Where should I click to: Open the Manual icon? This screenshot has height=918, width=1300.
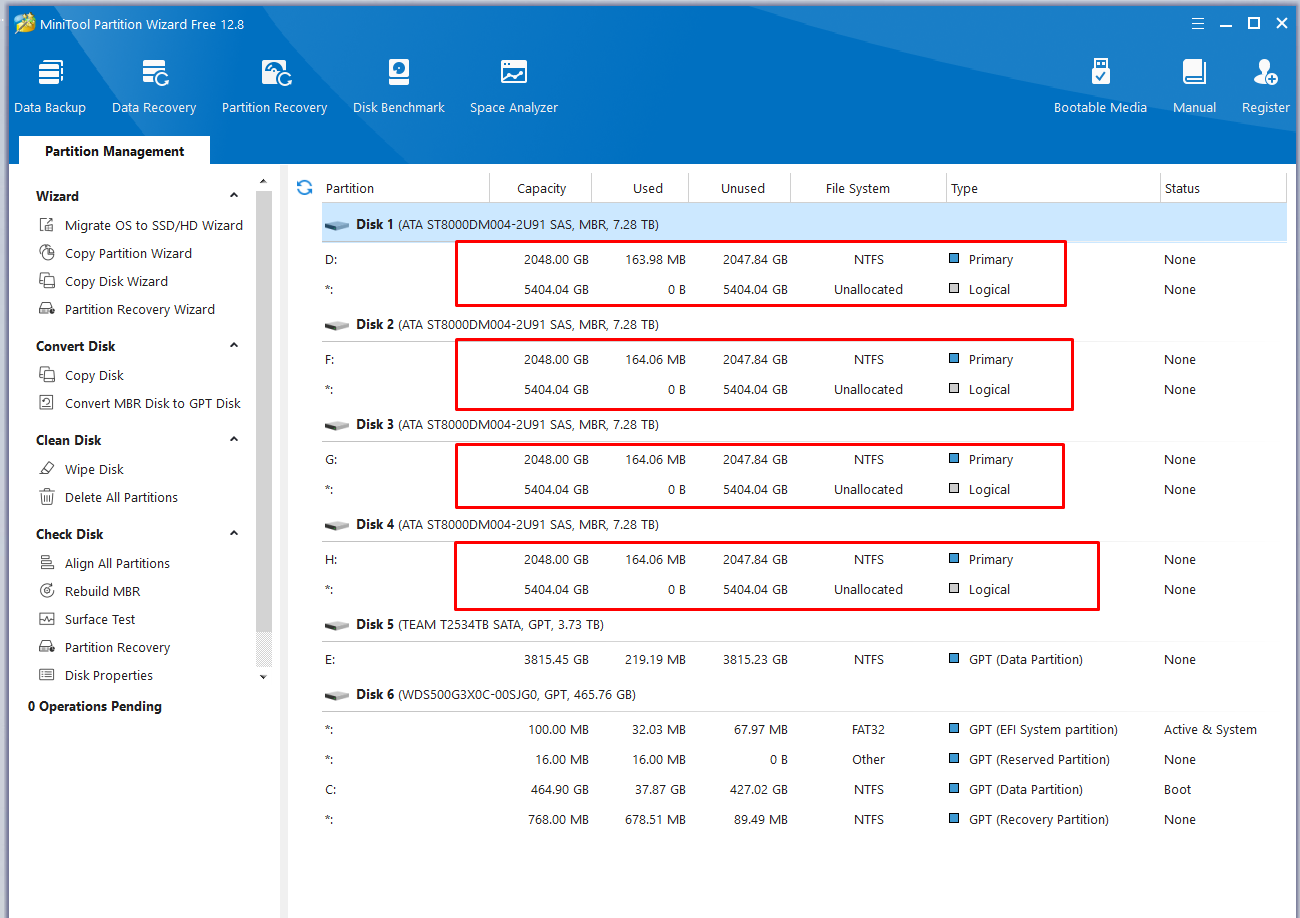(x=1194, y=87)
